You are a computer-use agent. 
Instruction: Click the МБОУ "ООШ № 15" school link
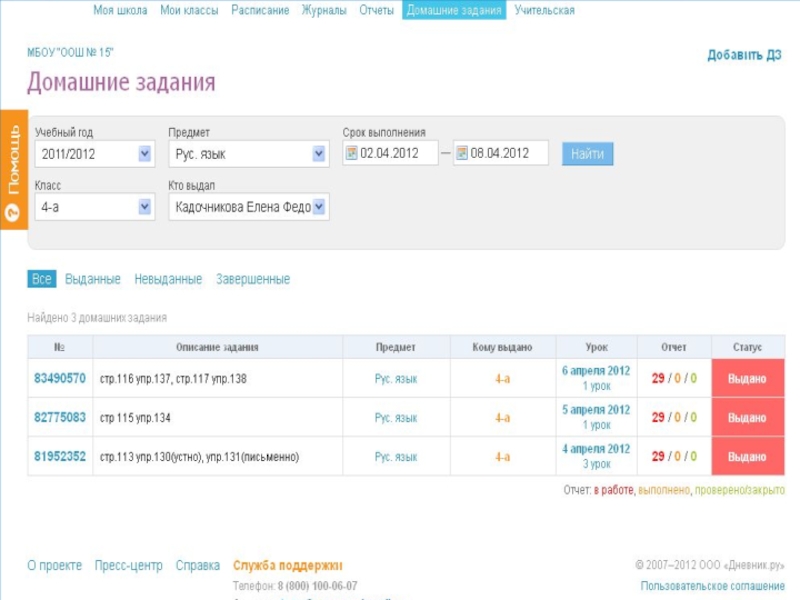pyautogui.click(x=70, y=52)
